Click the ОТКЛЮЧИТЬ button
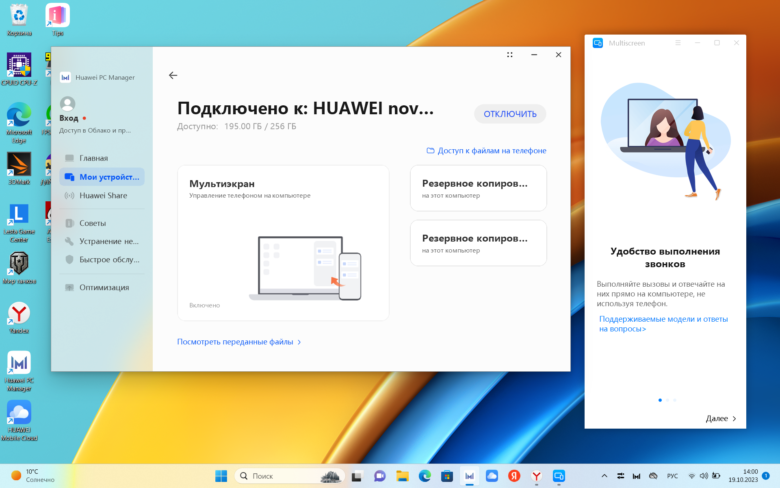The image size is (780, 488). [x=510, y=114]
